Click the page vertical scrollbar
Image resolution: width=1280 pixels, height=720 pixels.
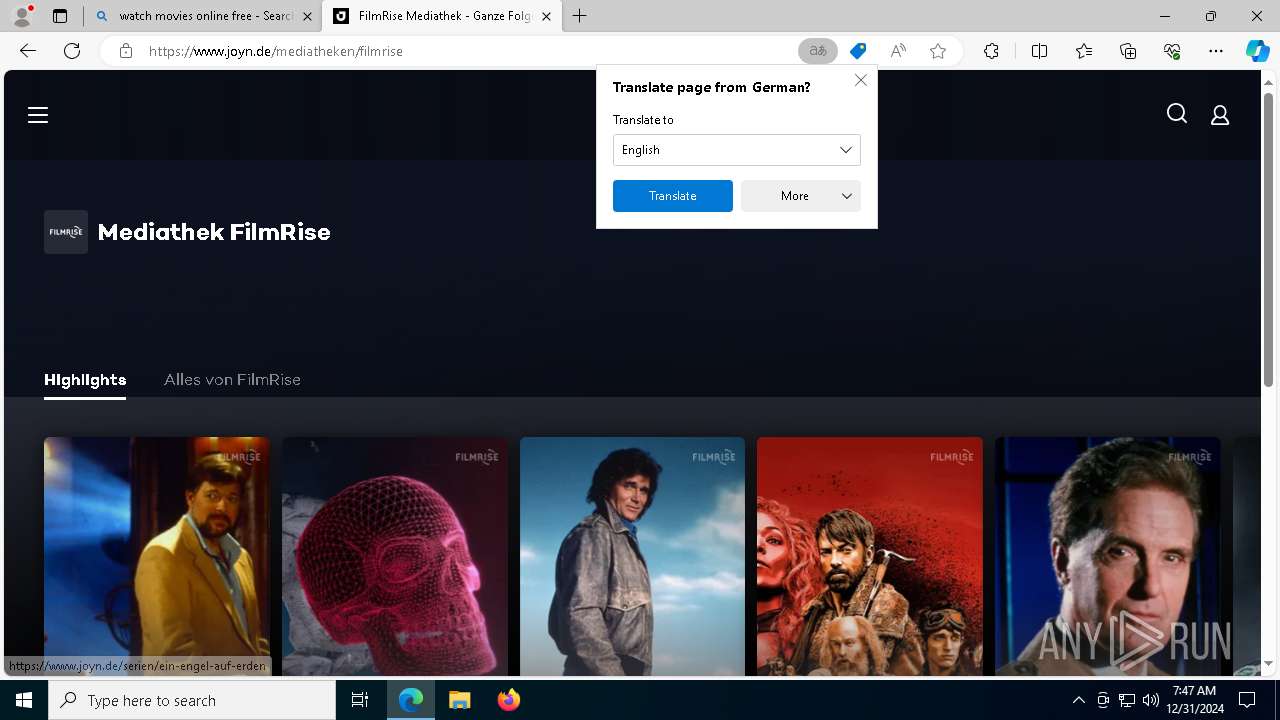point(1268,240)
